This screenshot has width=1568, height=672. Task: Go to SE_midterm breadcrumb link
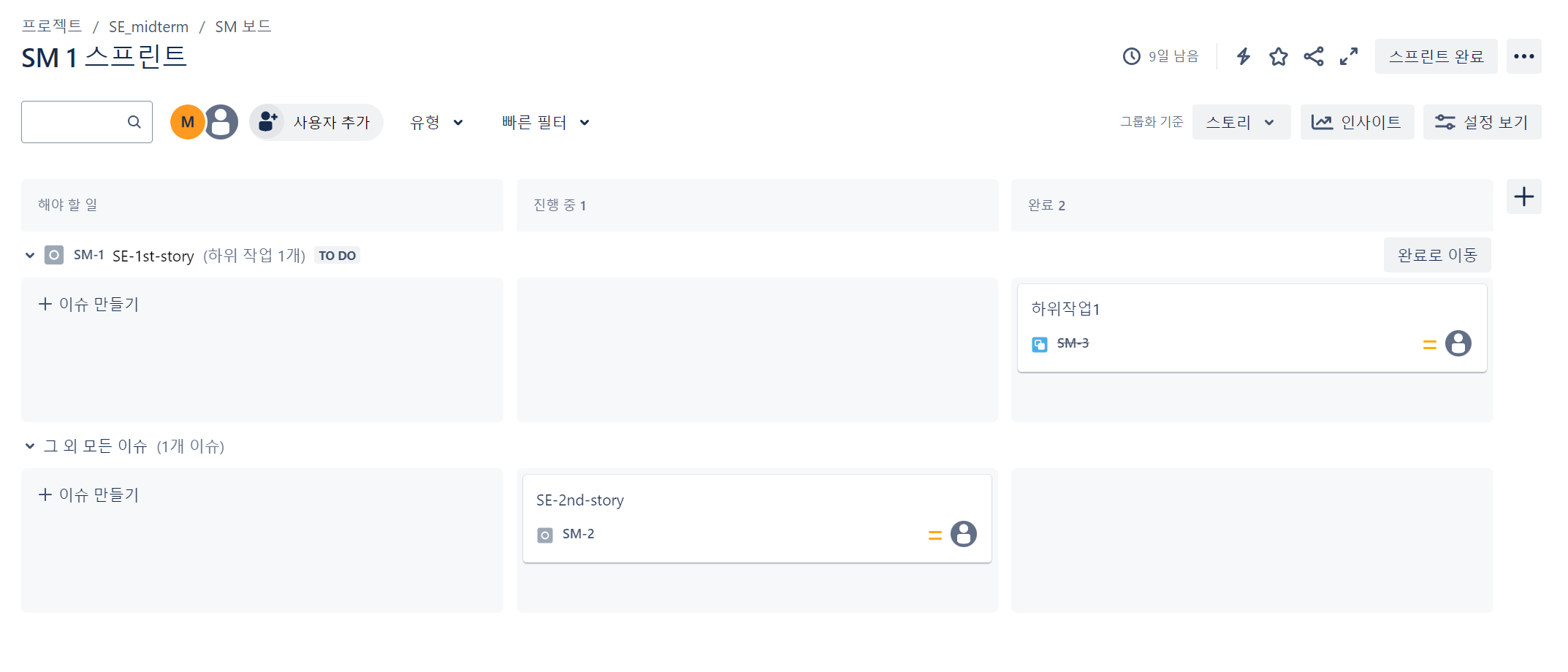pyautogui.click(x=148, y=27)
